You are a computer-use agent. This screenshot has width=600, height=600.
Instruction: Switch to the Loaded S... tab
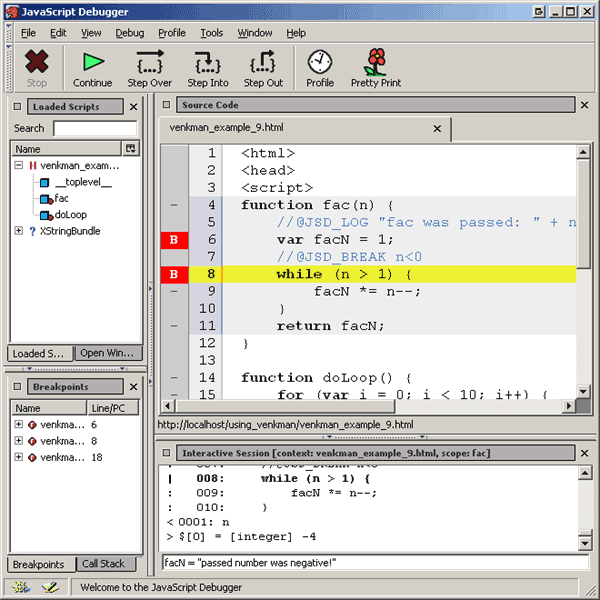(40, 353)
